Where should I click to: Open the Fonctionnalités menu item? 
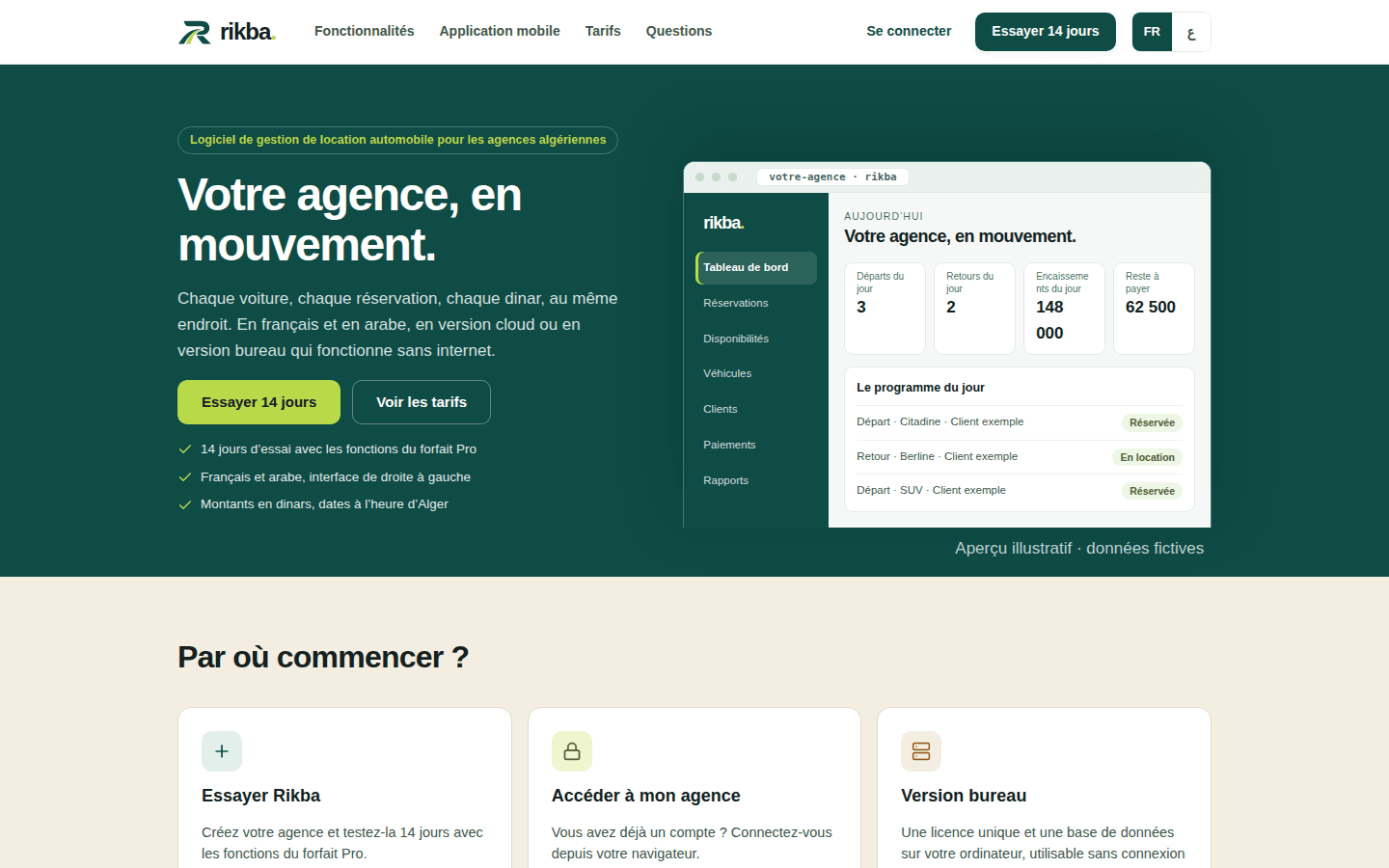coord(365,31)
